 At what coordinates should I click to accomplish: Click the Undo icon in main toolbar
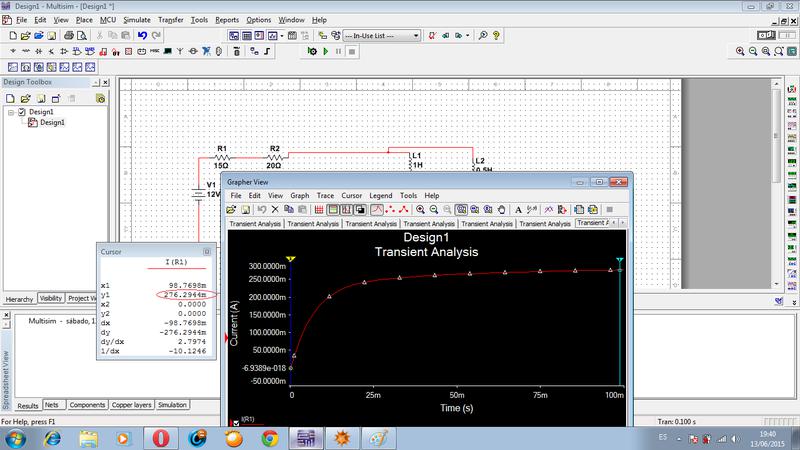click(x=143, y=35)
